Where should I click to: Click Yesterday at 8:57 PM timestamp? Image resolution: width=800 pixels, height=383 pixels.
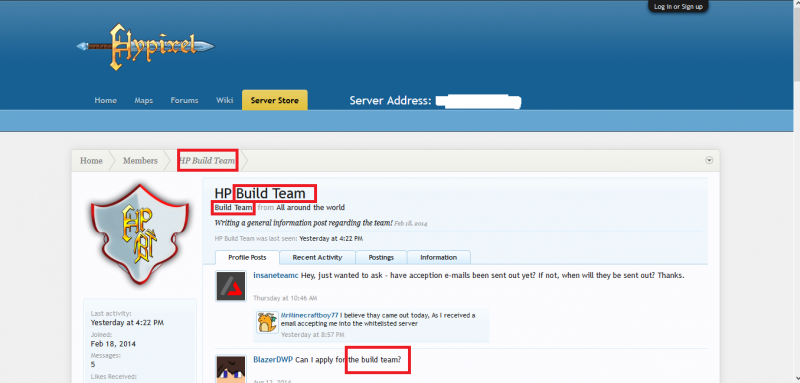coord(313,335)
